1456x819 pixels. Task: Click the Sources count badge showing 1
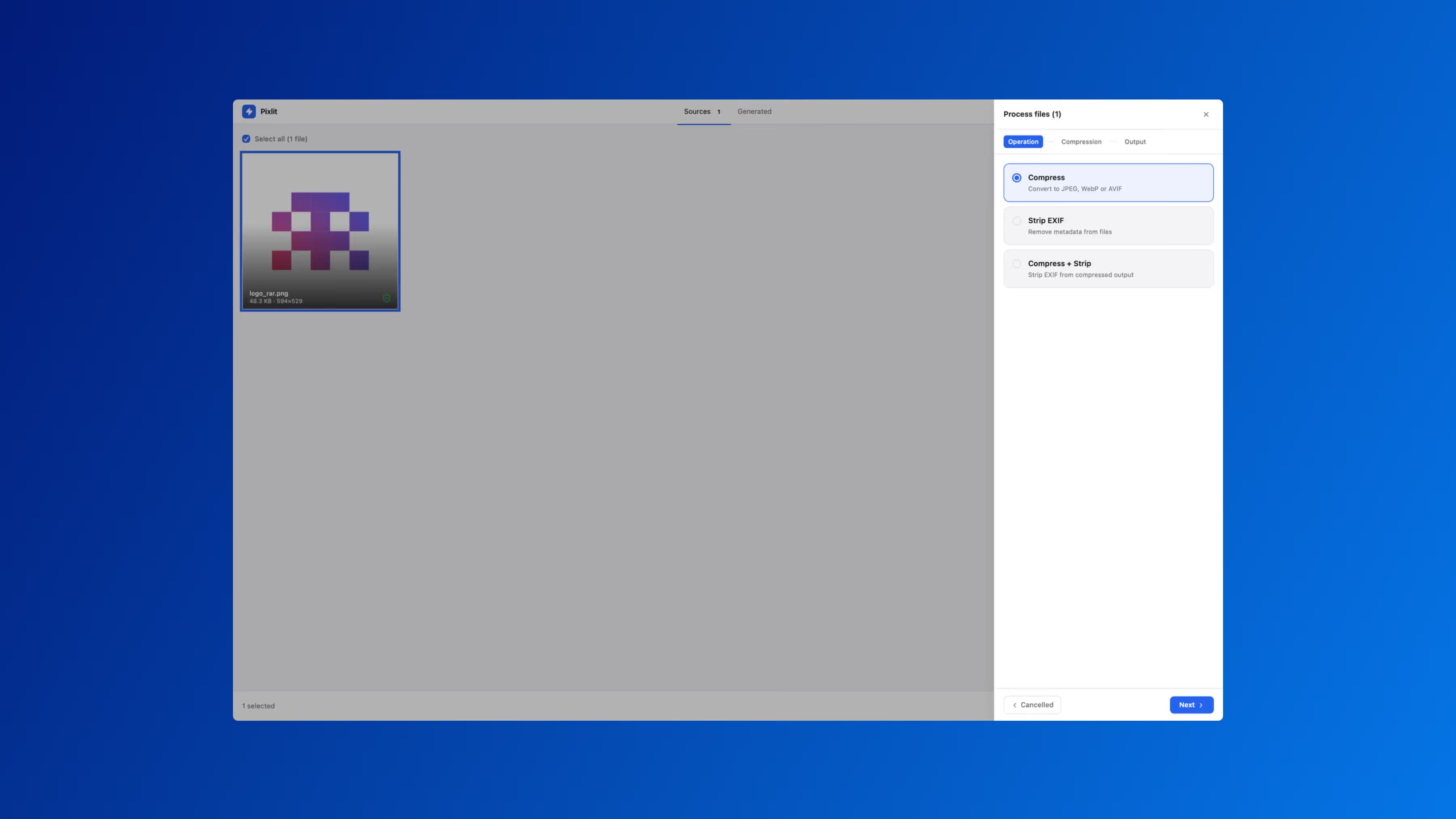coord(718,111)
